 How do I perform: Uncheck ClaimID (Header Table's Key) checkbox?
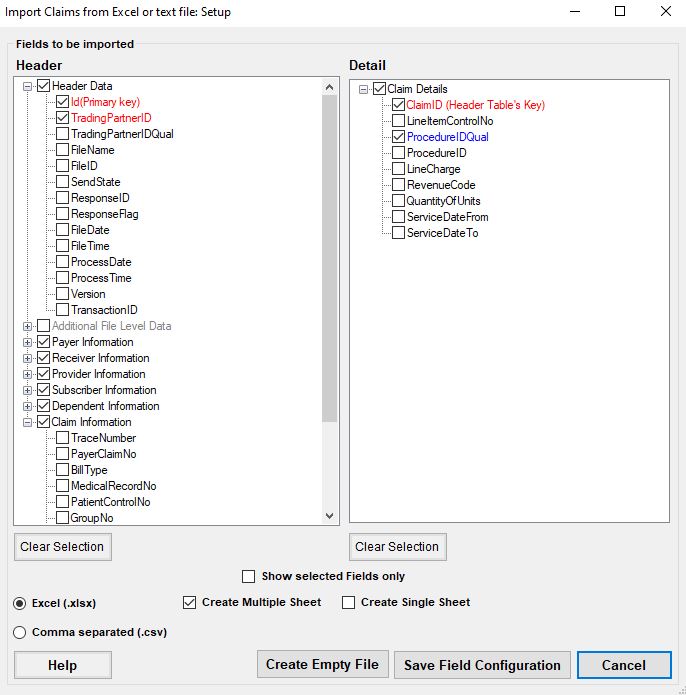[398, 105]
